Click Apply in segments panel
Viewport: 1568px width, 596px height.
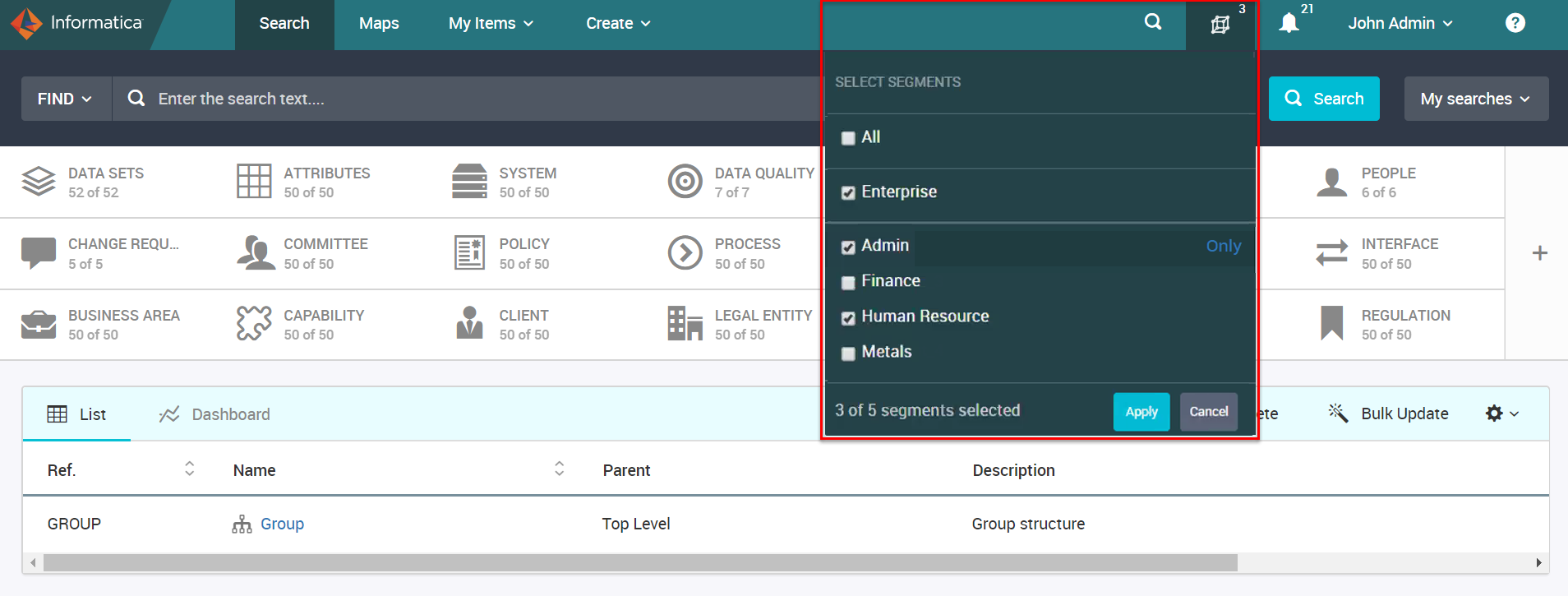pos(1141,412)
